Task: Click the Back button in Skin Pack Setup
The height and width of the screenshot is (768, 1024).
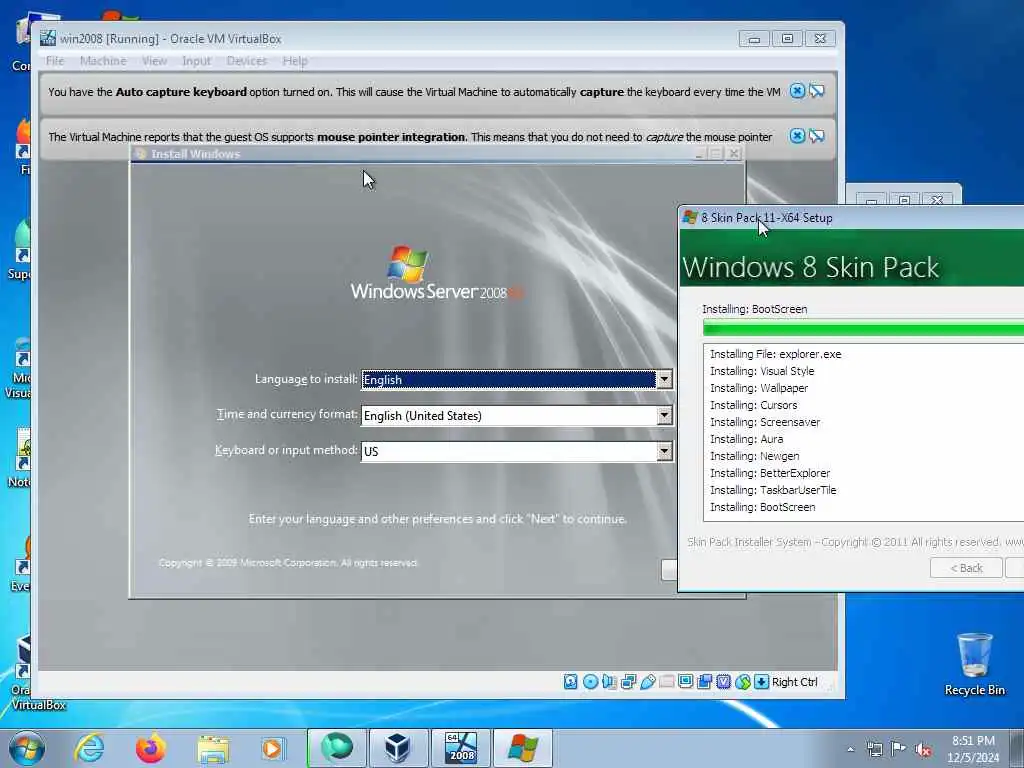Action: click(966, 568)
